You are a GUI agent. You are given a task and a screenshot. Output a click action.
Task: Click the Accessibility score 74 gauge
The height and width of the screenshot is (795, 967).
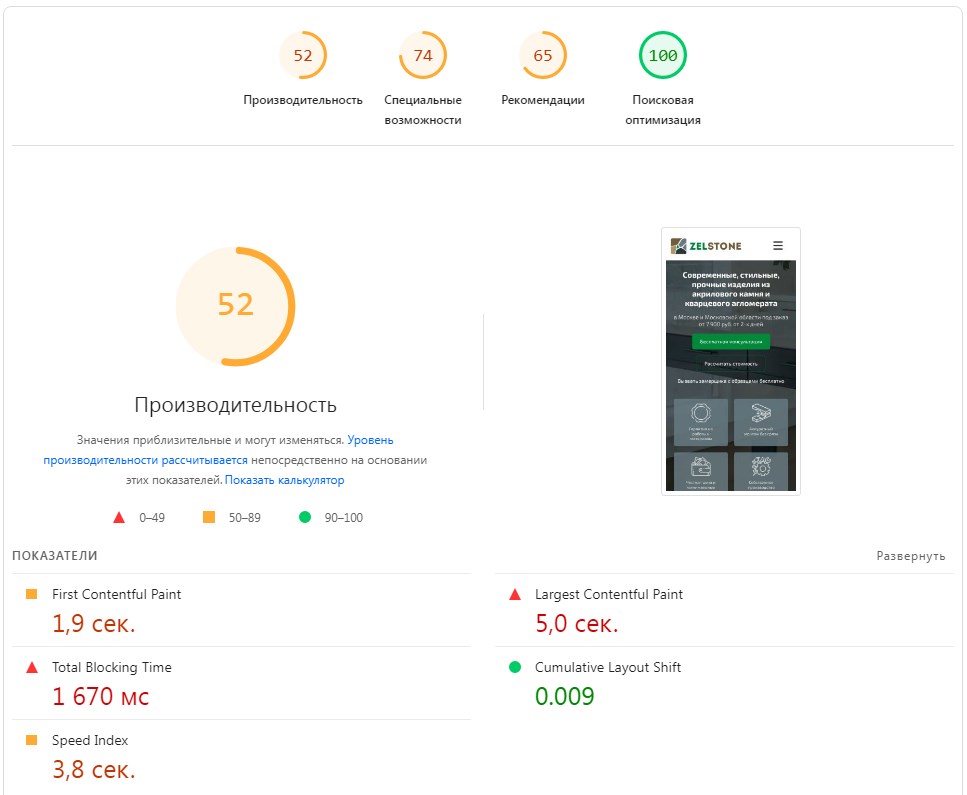pyautogui.click(x=423, y=56)
